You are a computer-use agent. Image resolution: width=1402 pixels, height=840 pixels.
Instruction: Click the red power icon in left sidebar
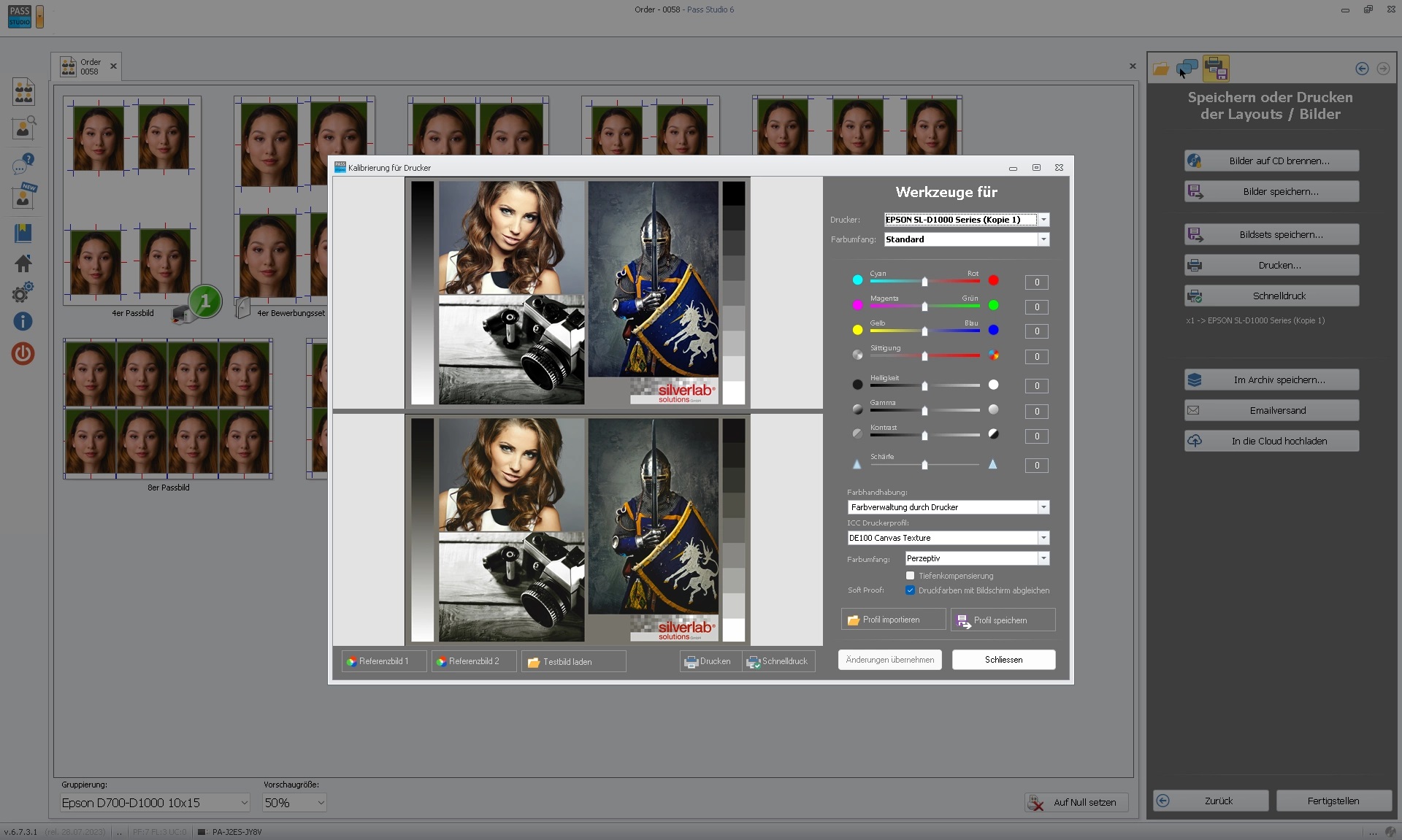coord(23,354)
